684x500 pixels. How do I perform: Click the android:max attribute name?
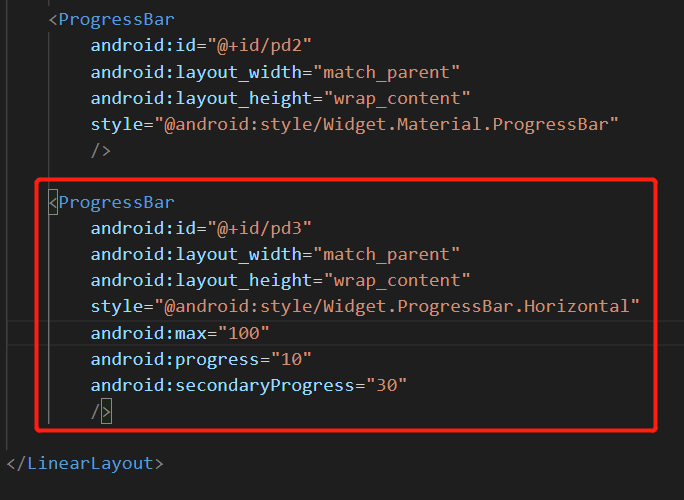(148, 334)
